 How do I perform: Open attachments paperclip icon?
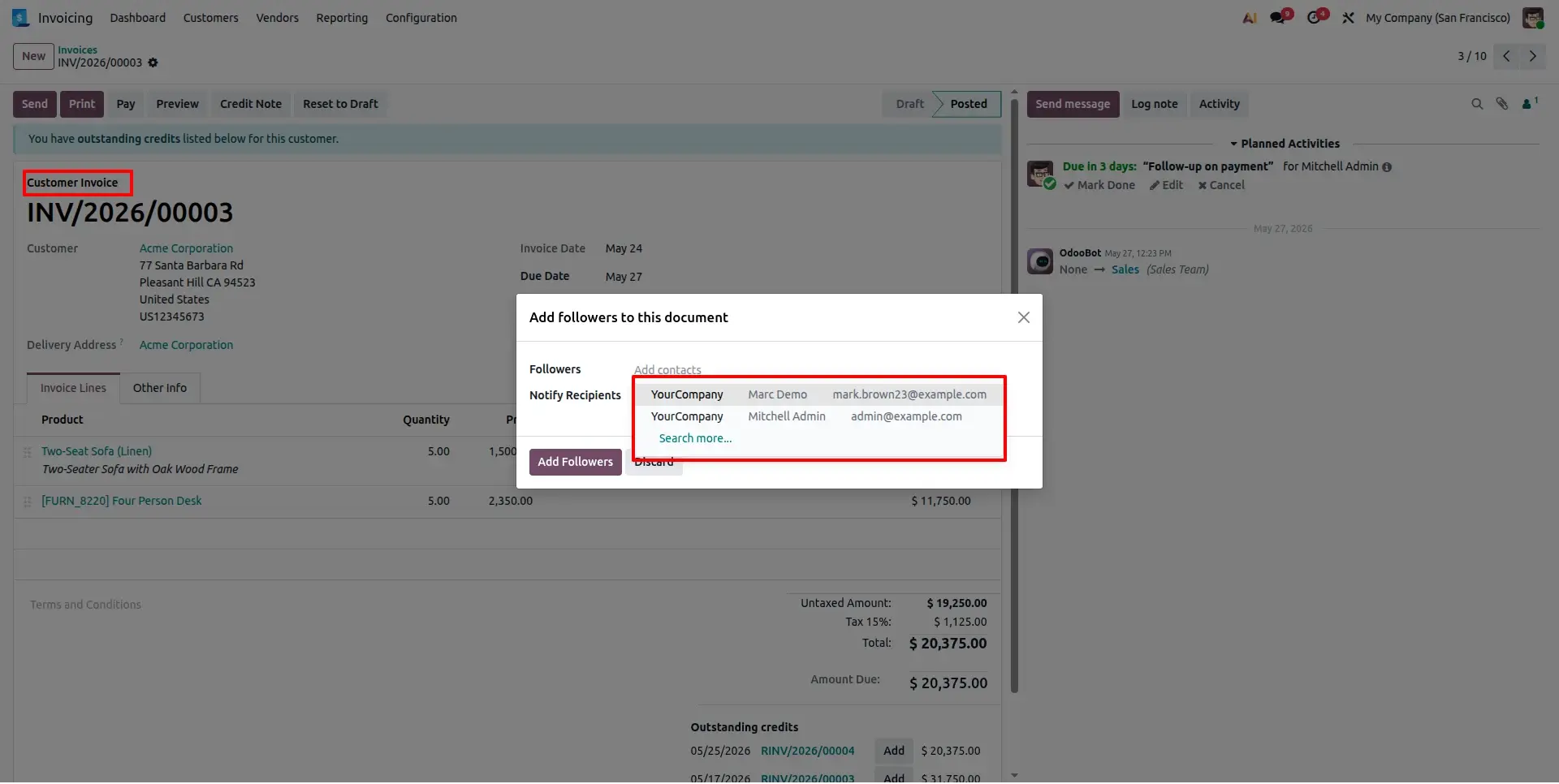point(1501,104)
